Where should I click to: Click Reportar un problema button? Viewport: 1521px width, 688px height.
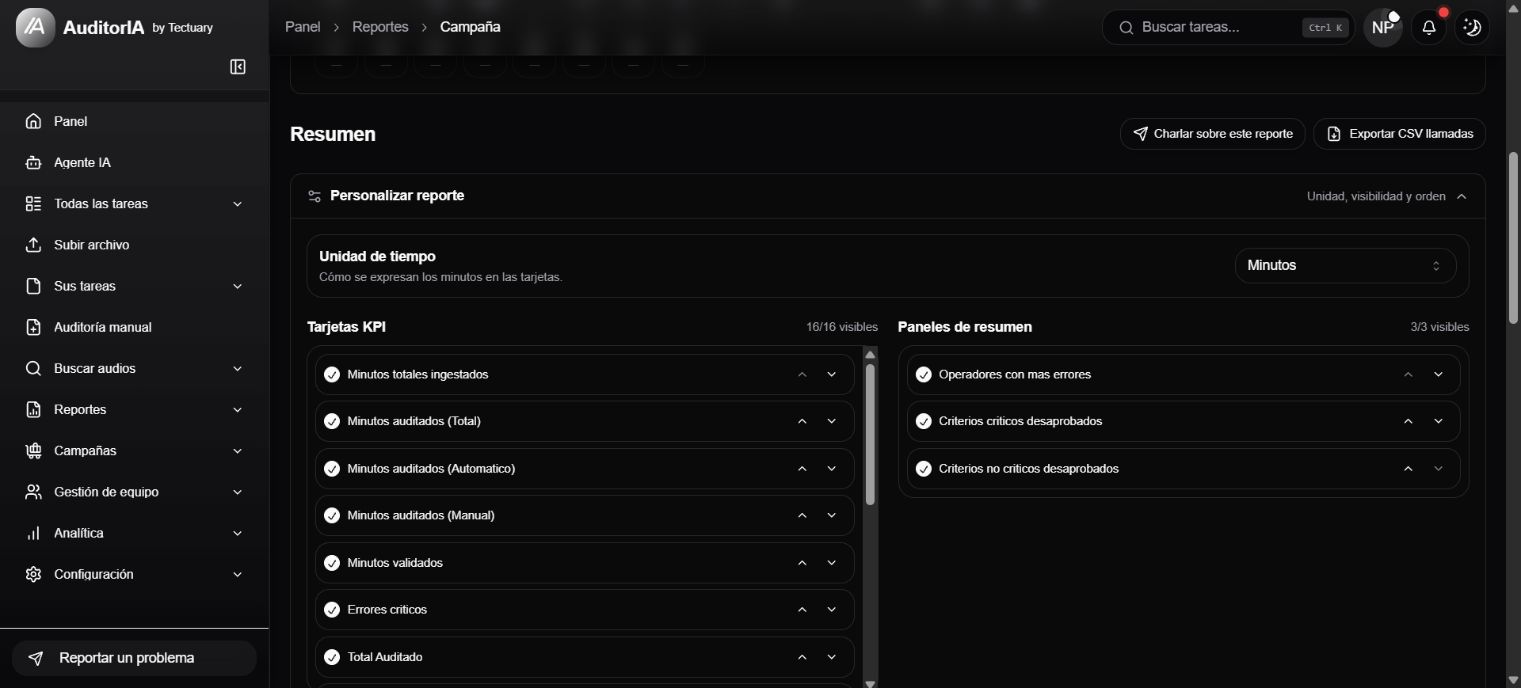click(x=134, y=658)
